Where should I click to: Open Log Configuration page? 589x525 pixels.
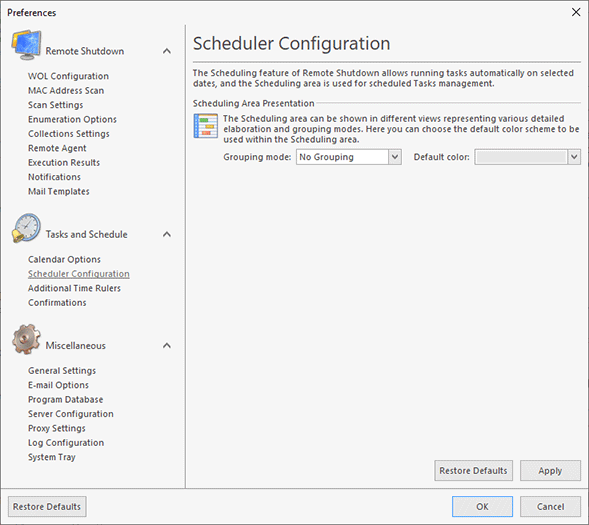coord(66,443)
